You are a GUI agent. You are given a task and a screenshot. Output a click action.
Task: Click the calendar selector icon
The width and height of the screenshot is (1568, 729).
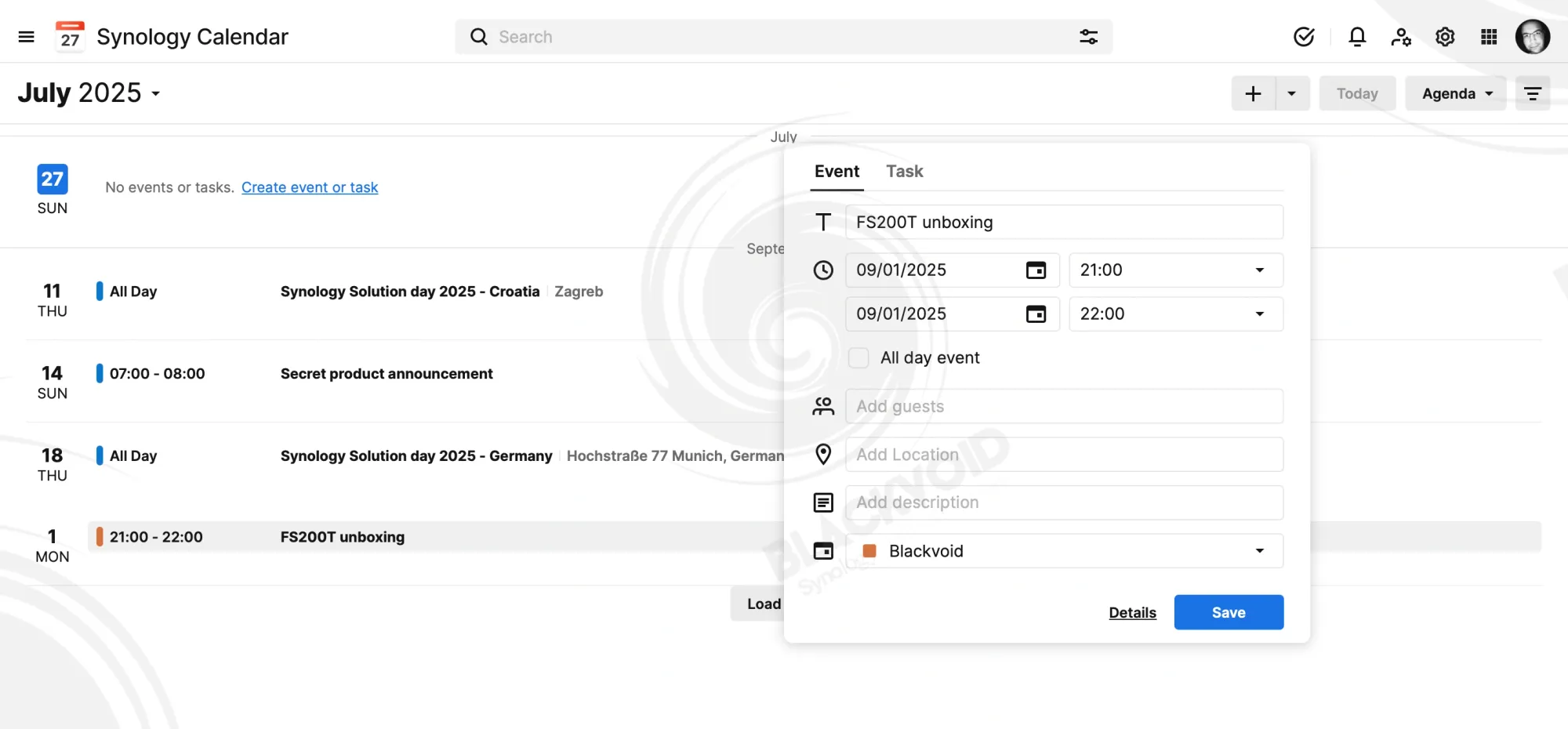[x=823, y=551]
